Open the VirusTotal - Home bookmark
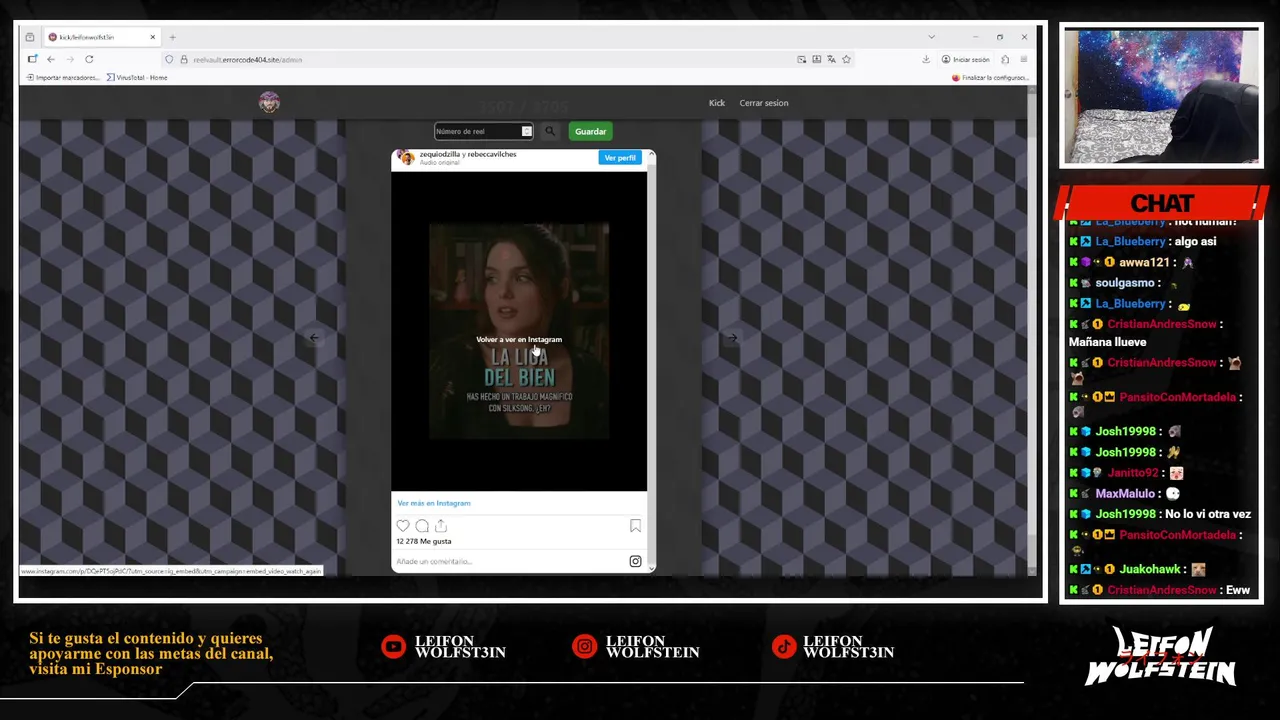The image size is (1280, 720). (137, 77)
